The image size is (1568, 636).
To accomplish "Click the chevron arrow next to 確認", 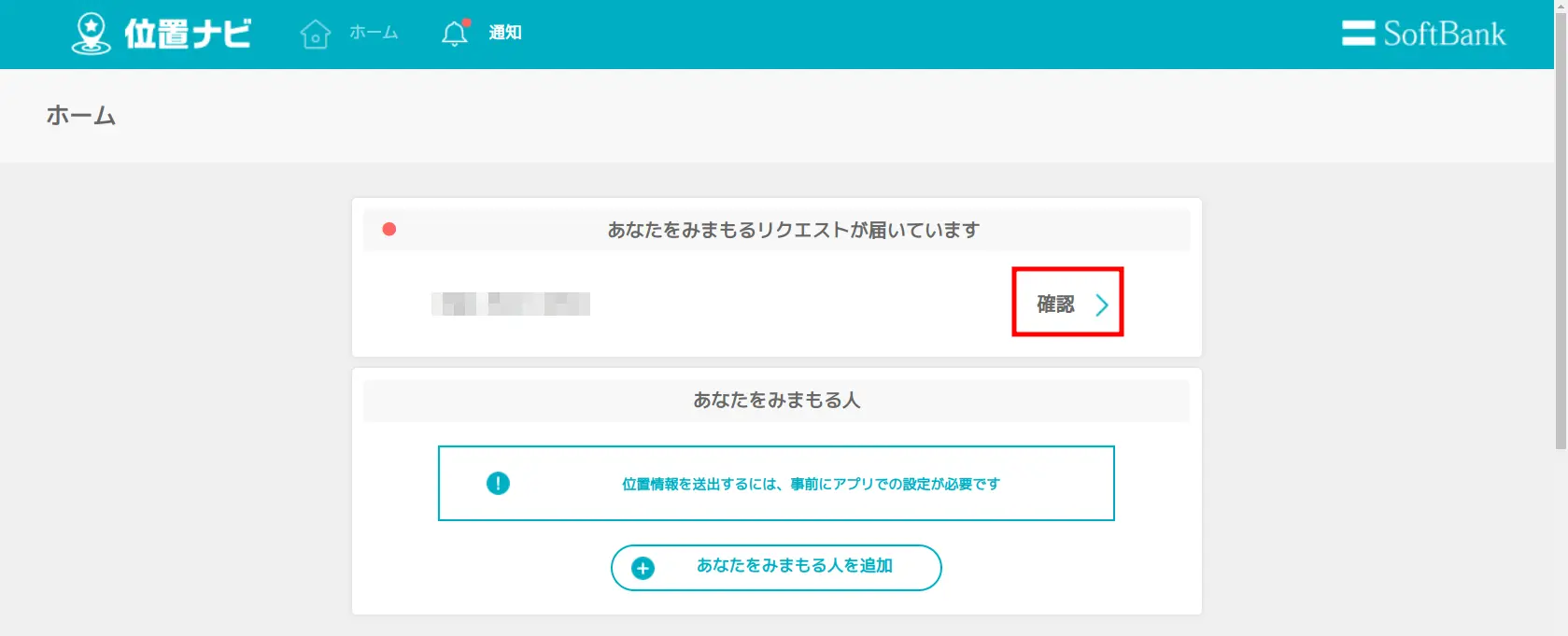I will 1102,304.
